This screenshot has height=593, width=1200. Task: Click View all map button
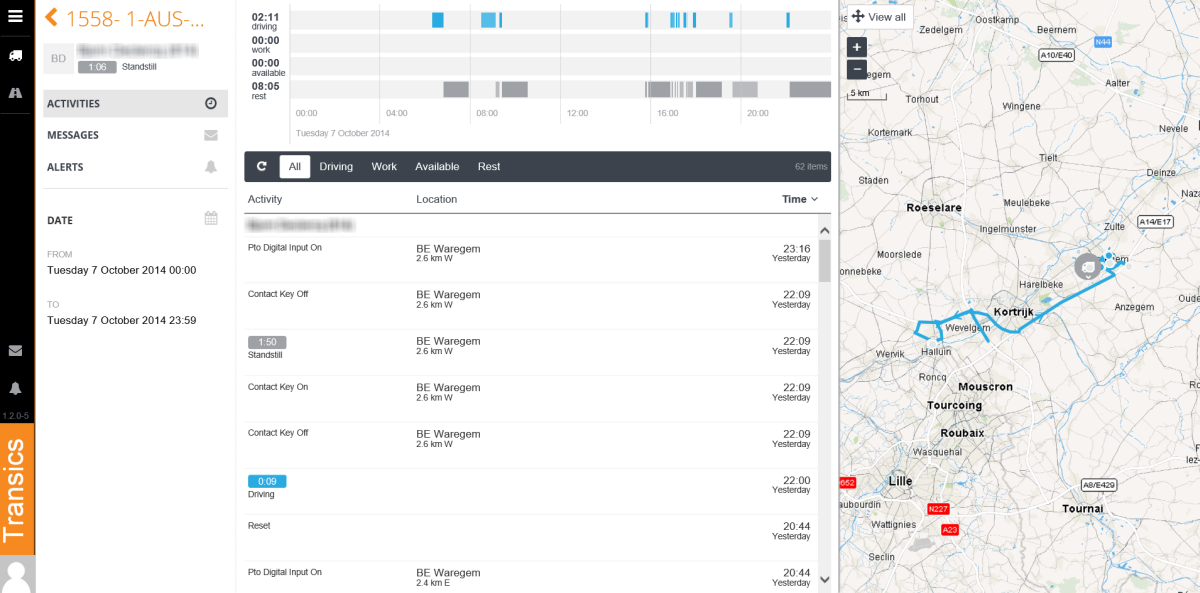tap(879, 17)
